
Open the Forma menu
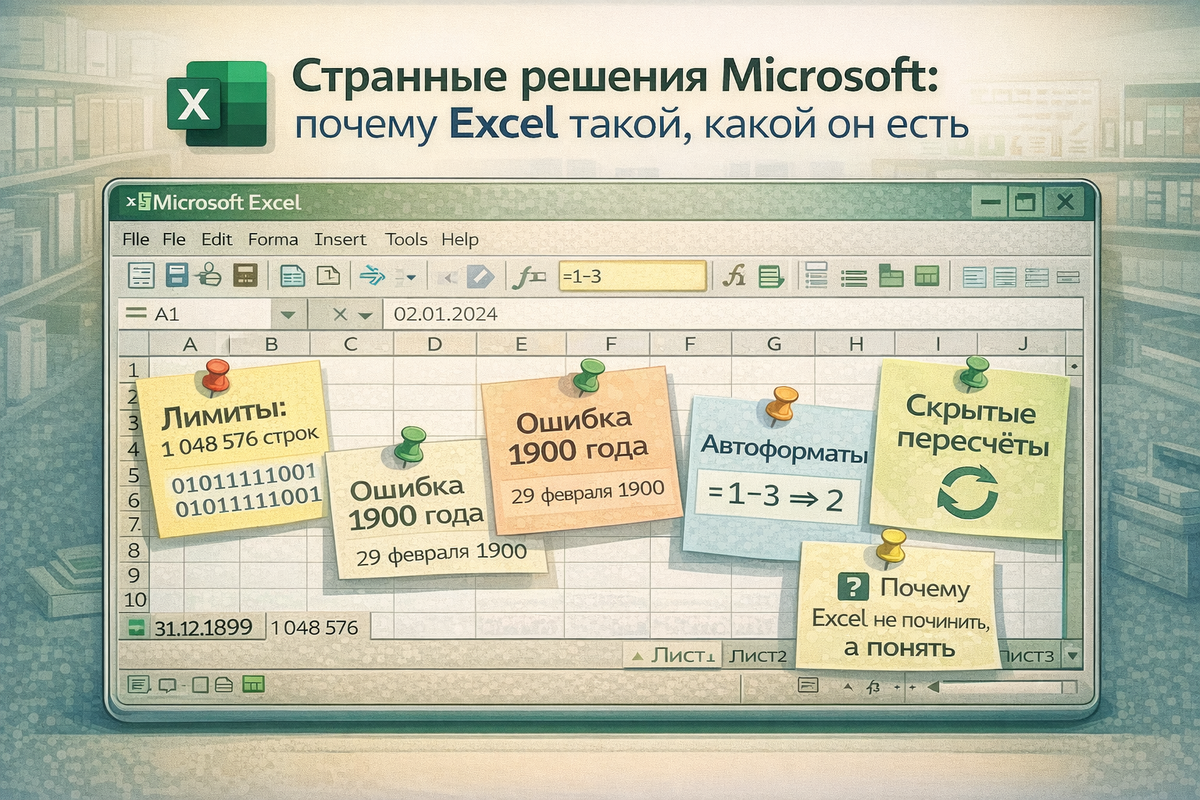pyautogui.click(x=273, y=240)
